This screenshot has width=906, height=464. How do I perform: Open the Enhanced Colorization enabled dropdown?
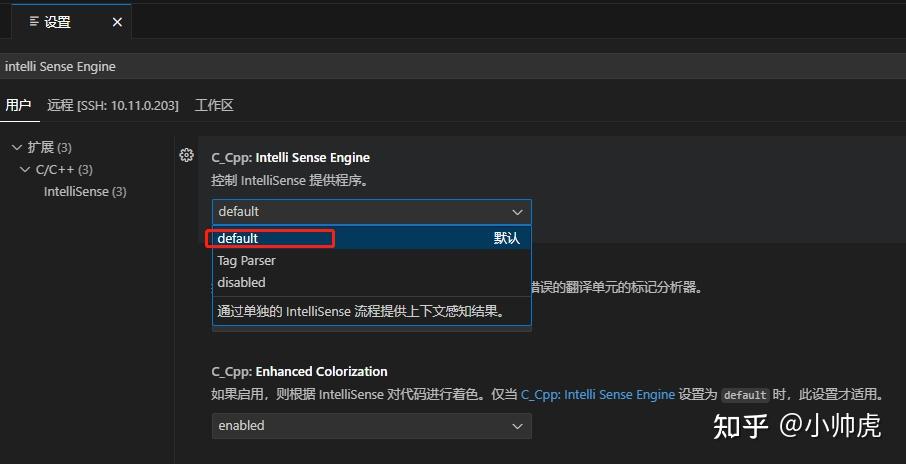[x=372, y=426]
